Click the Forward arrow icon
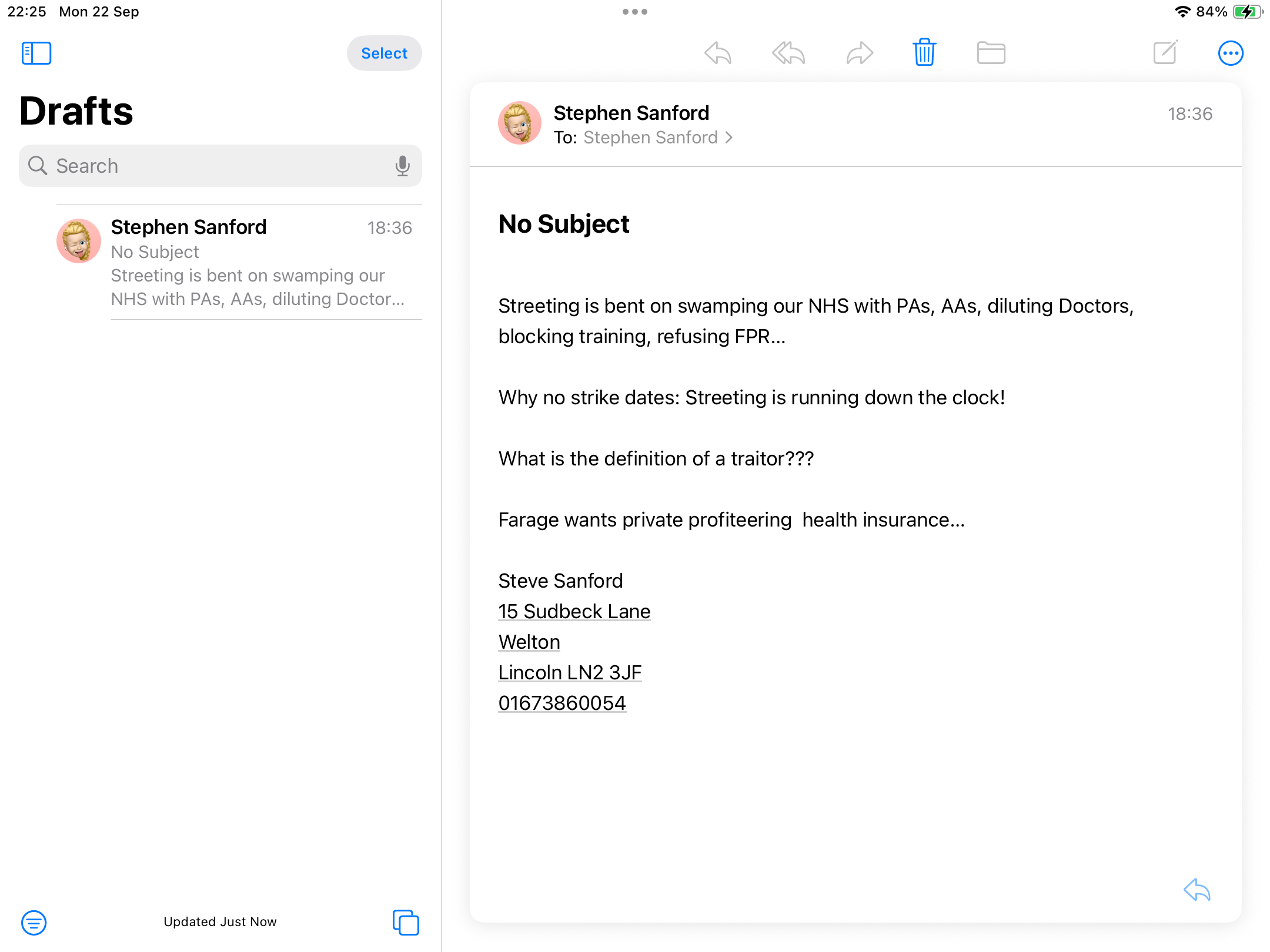Viewport: 1270px width, 952px height. (860, 53)
